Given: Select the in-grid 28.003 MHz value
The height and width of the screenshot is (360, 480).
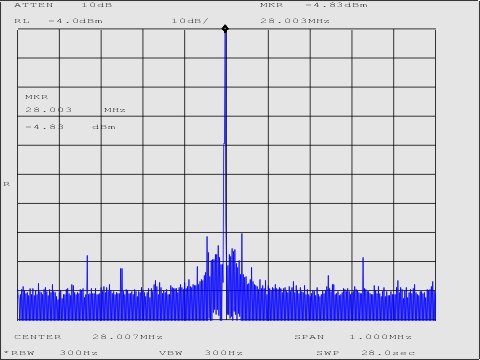Looking at the screenshot, I should (75, 110).
